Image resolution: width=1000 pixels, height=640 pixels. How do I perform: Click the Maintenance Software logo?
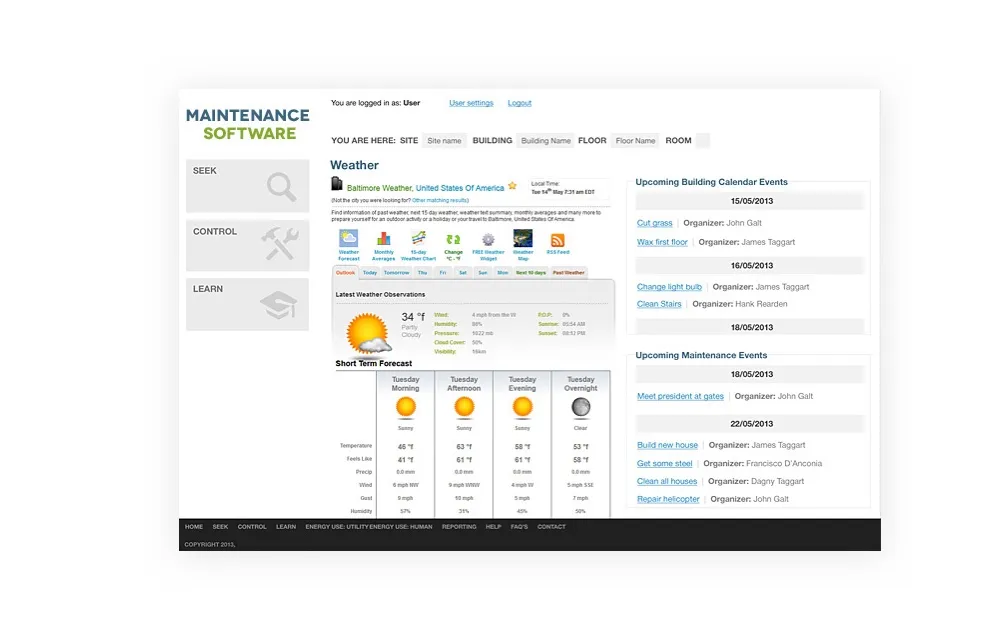(x=247, y=124)
